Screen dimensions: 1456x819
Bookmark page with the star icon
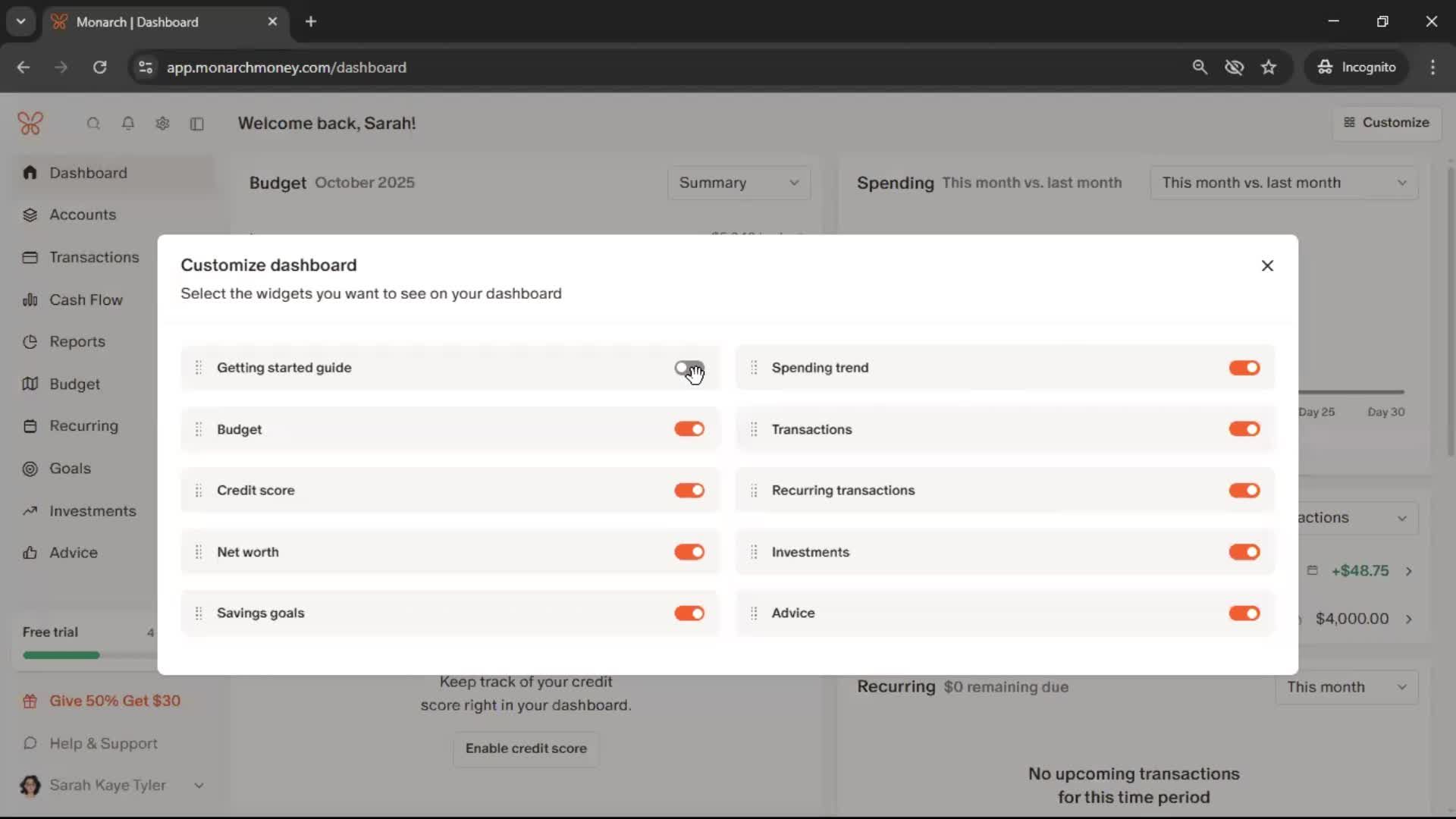click(1269, 67)
